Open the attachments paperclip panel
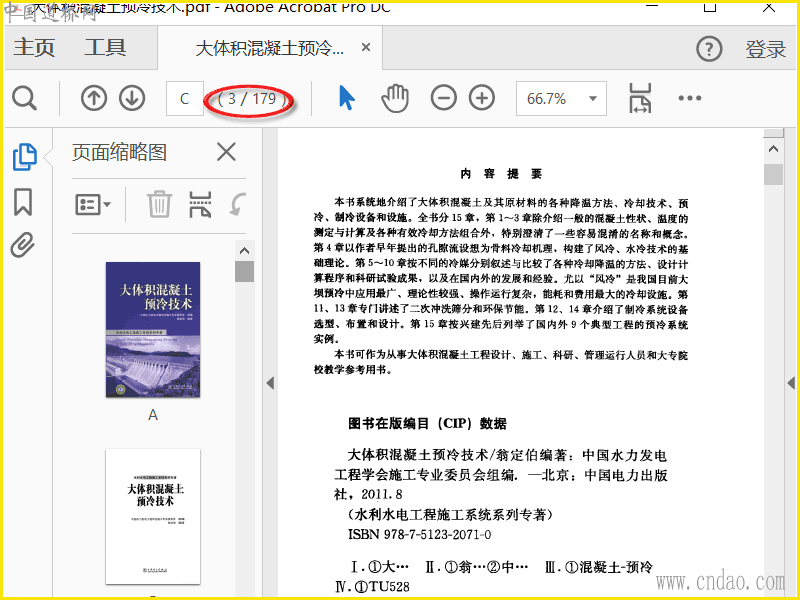Viewport: 800px width, 600px height. pyautogui.click(x=23, y=245)
